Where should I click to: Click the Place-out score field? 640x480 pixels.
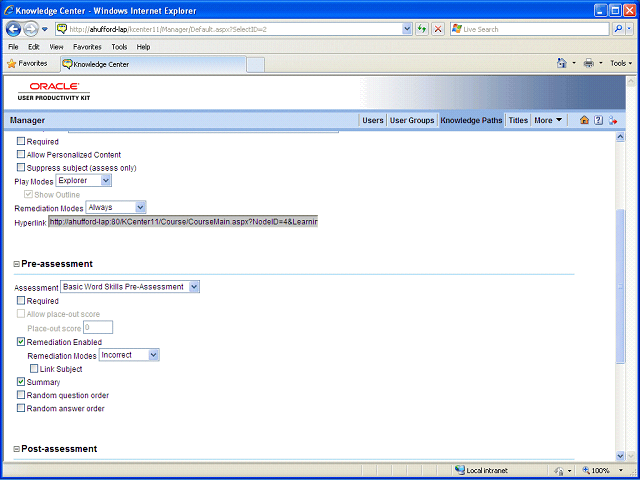(x=98, y=327)
